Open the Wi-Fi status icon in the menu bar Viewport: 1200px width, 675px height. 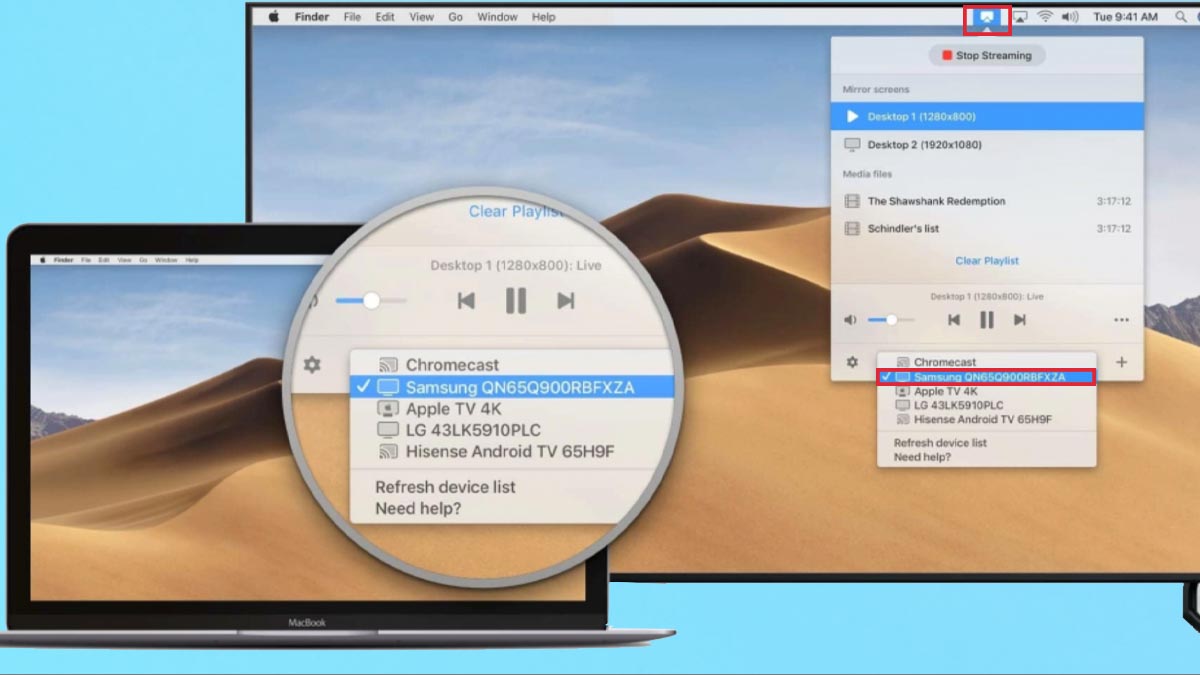pos(1046,17)
